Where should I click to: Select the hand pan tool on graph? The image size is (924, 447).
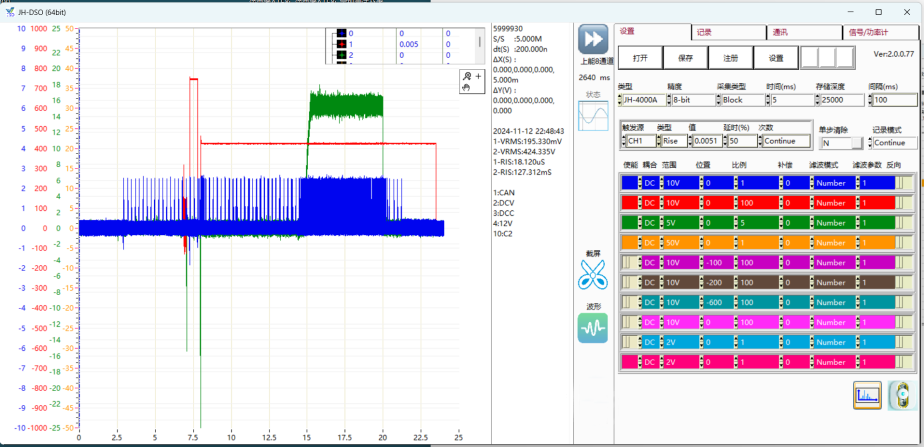pyautogui.click(x=465, y=88)
